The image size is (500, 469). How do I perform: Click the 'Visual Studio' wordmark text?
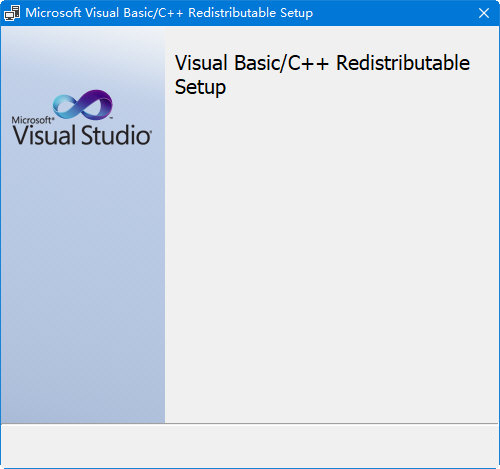(82, 135)
